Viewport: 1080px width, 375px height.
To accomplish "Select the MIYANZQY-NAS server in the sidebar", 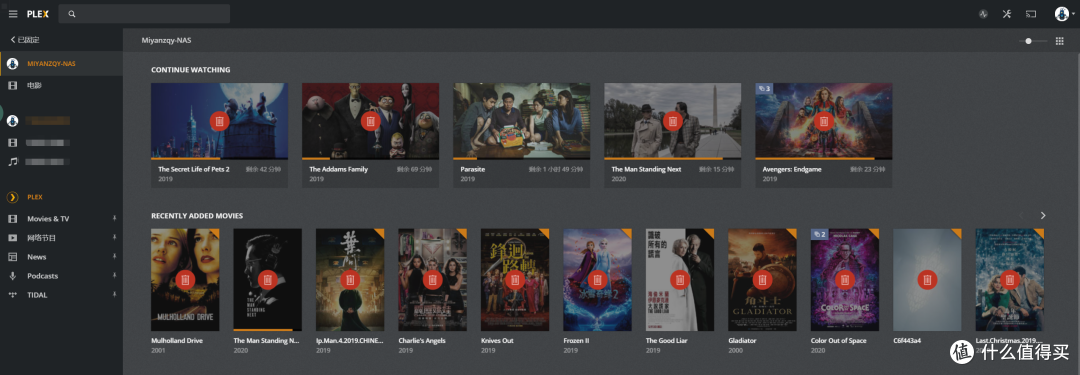I will [x=61, y=63].
